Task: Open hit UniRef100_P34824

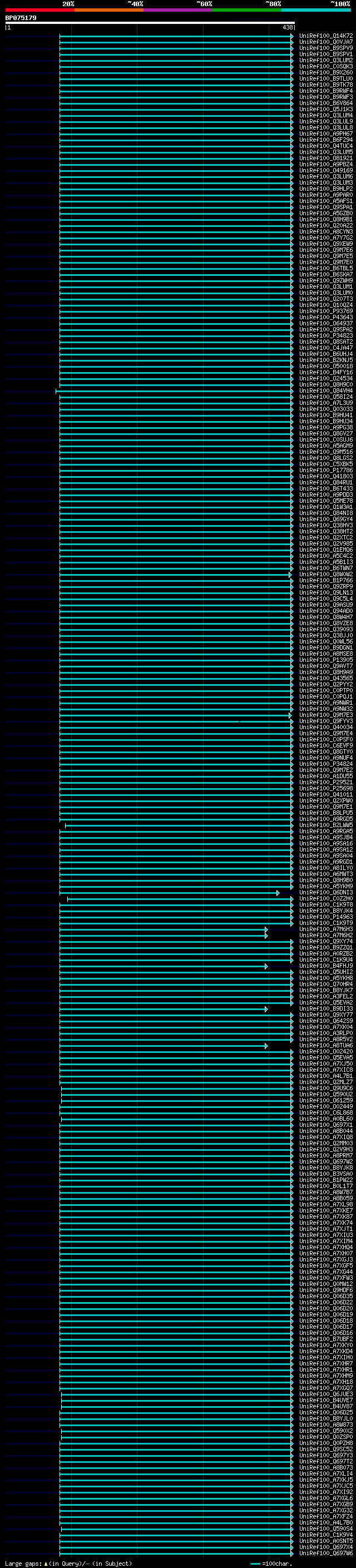Action: click(326, 764)
